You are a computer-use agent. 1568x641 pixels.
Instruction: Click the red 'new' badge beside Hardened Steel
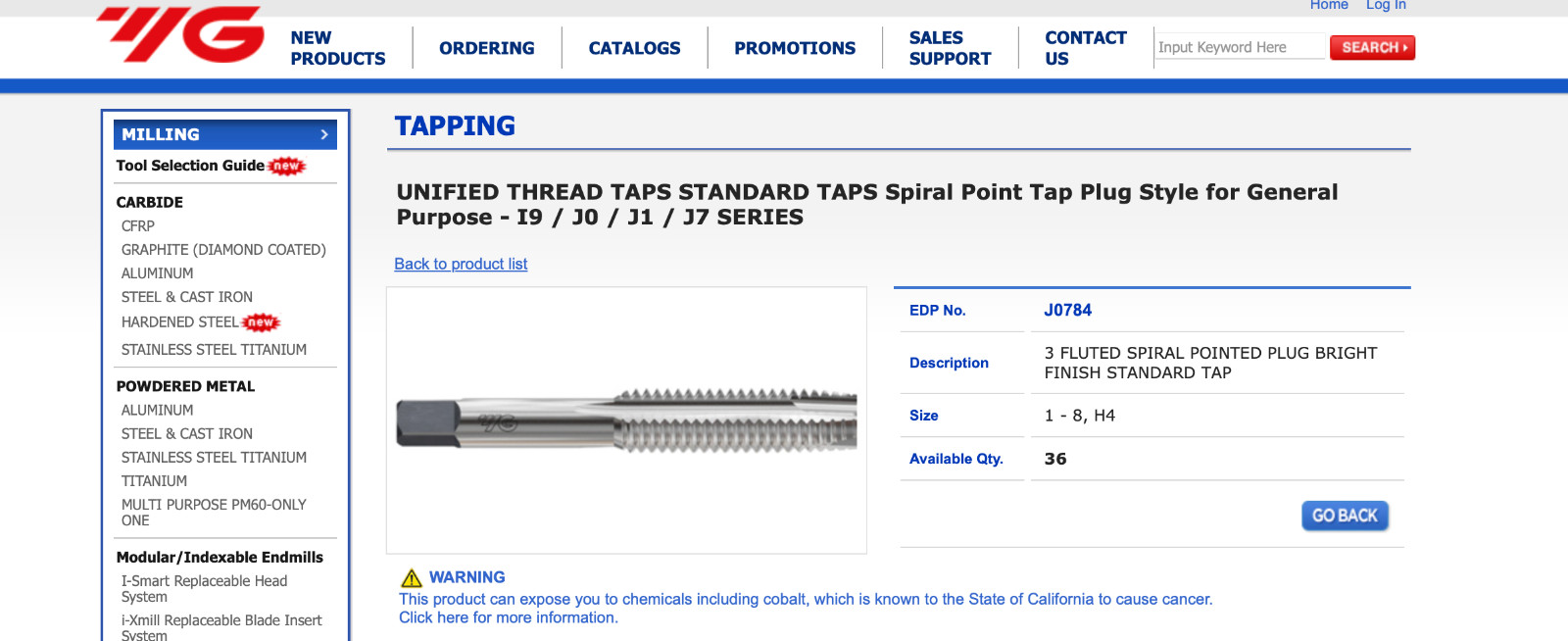[261, 322]
